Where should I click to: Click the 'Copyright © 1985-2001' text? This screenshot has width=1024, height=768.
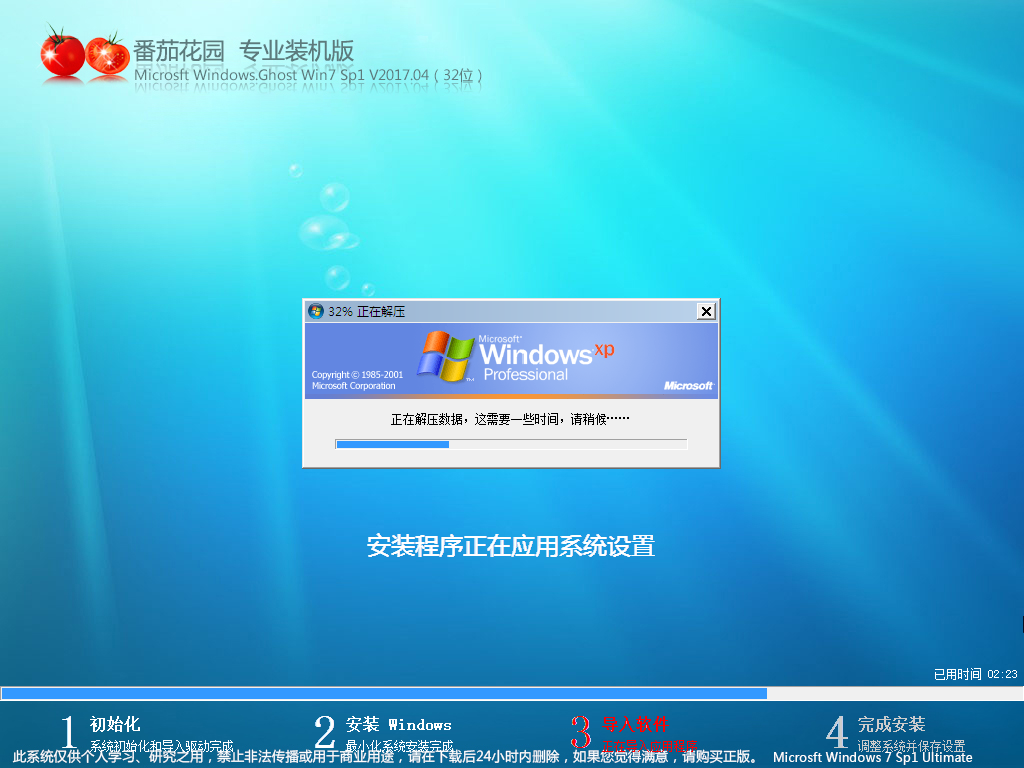point(357,375)
